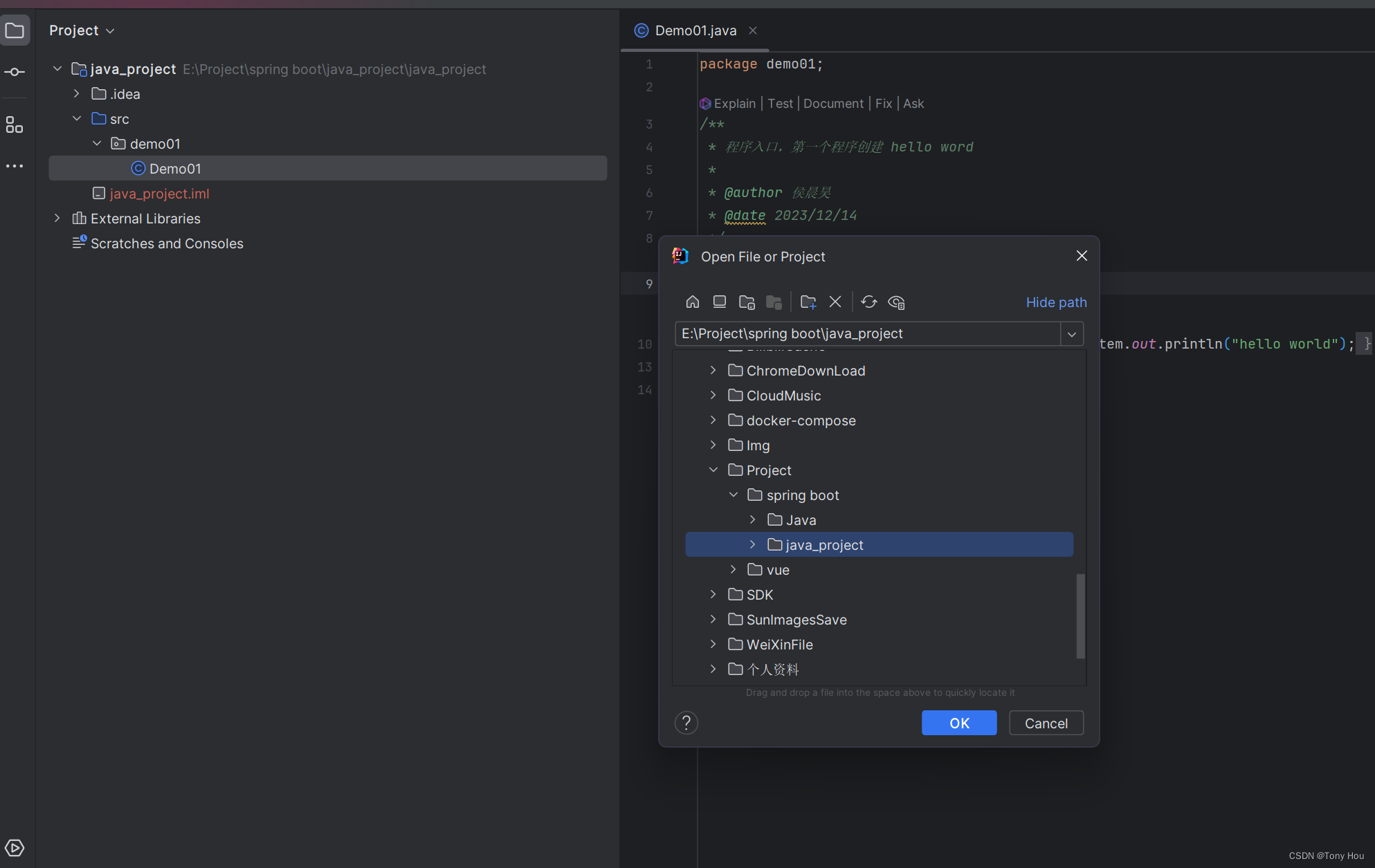Open recent paths dropdown arrow
The height and width of the screenshot is (868, 1375).
[1071, 334]
